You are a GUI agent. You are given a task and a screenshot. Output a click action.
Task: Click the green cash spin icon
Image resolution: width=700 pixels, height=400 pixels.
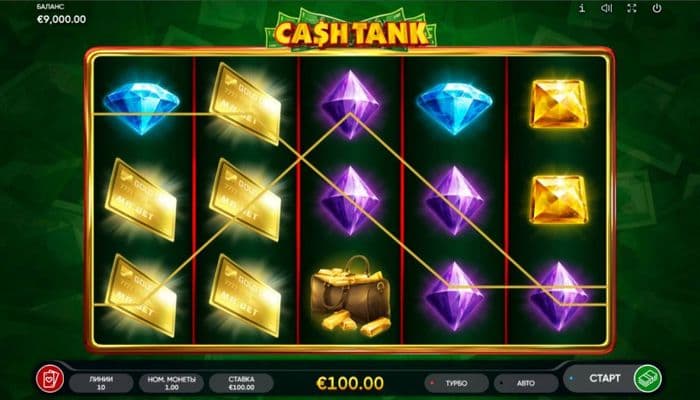point(648,379)
